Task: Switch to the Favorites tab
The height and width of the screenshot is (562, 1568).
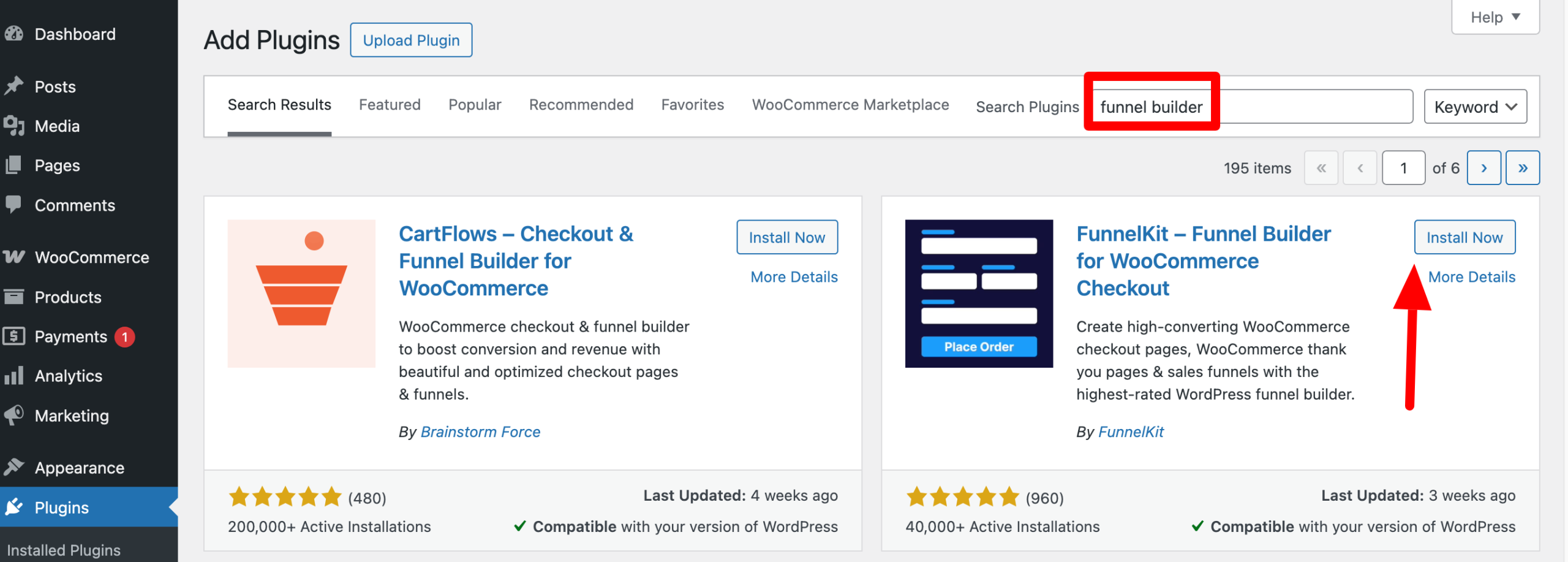Action: [693, 105]
